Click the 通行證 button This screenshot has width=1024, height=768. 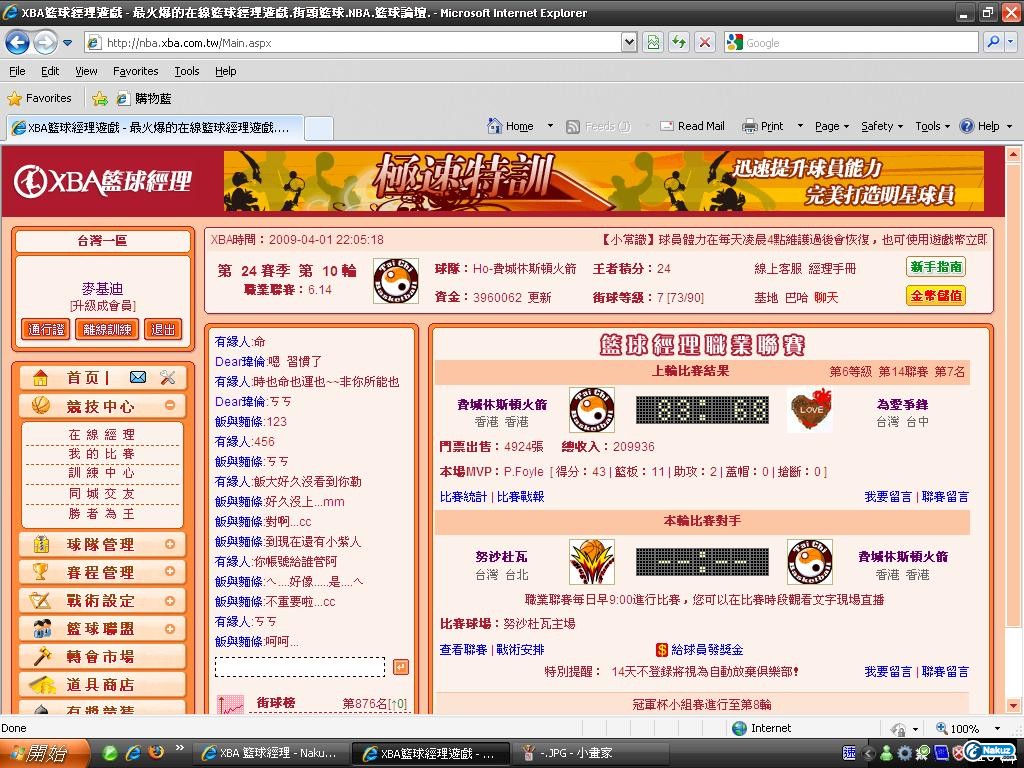46,329
